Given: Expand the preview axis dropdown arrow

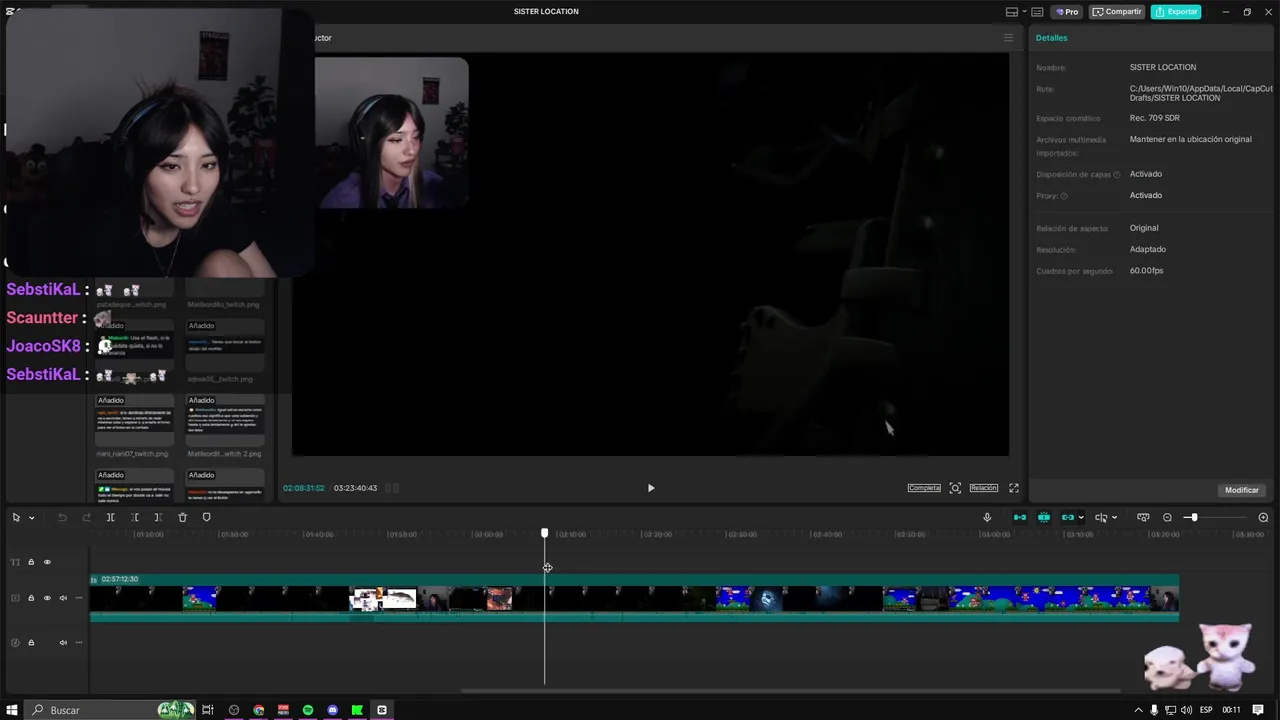Looking at the screenshot, I should coord(1114,518).
